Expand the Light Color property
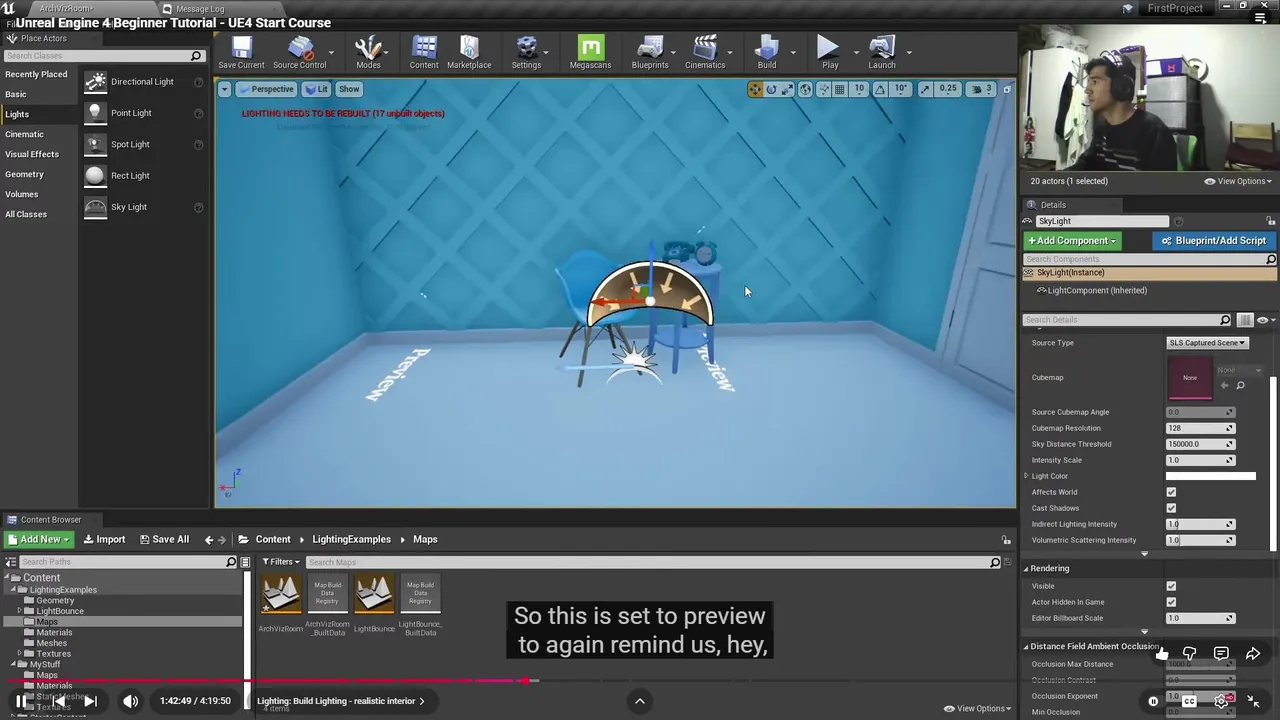1280x720 pixels. click(1026, 476)
